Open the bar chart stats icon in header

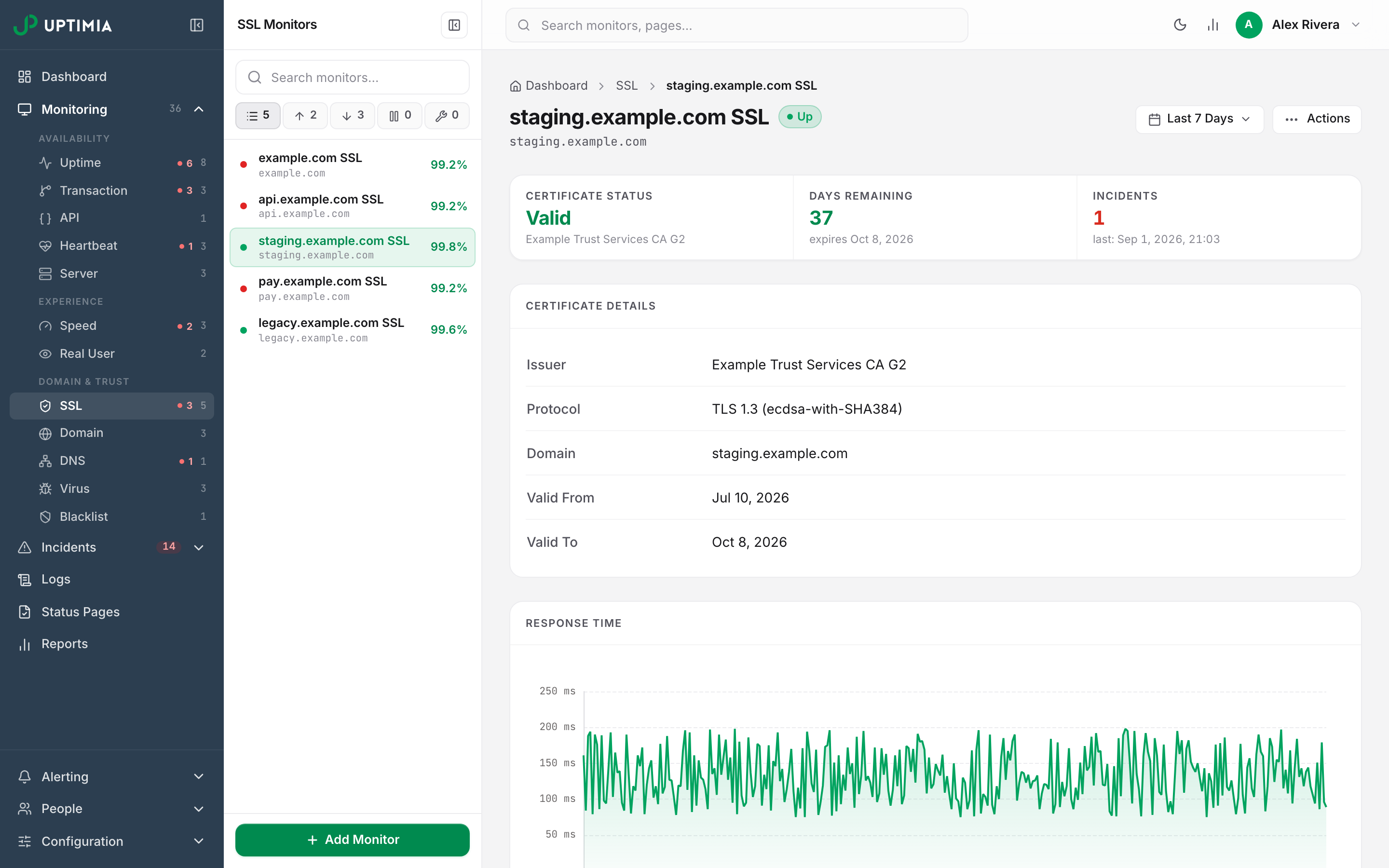(x=1212, y=25)
